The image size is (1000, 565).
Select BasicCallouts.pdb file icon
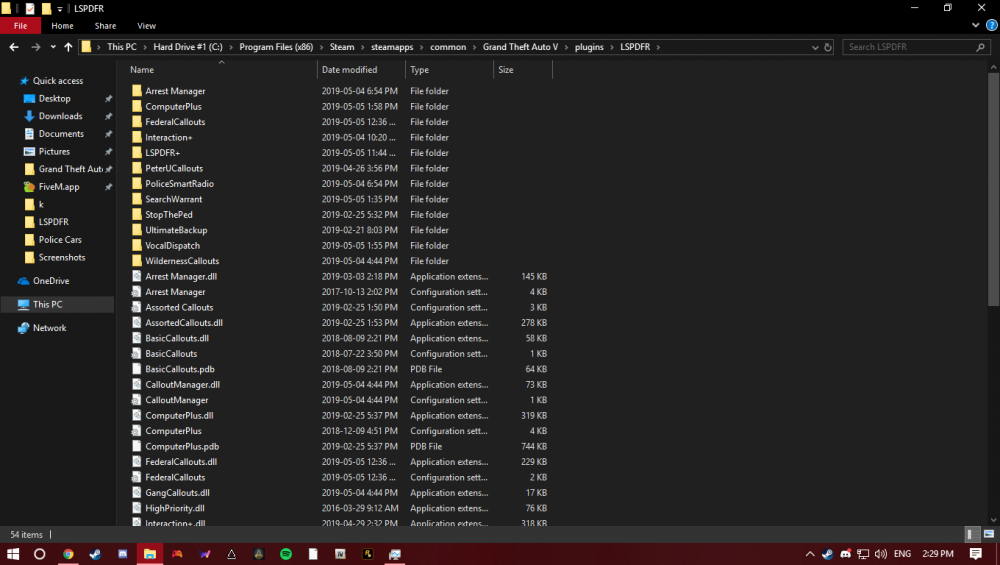tap(136, 369)
